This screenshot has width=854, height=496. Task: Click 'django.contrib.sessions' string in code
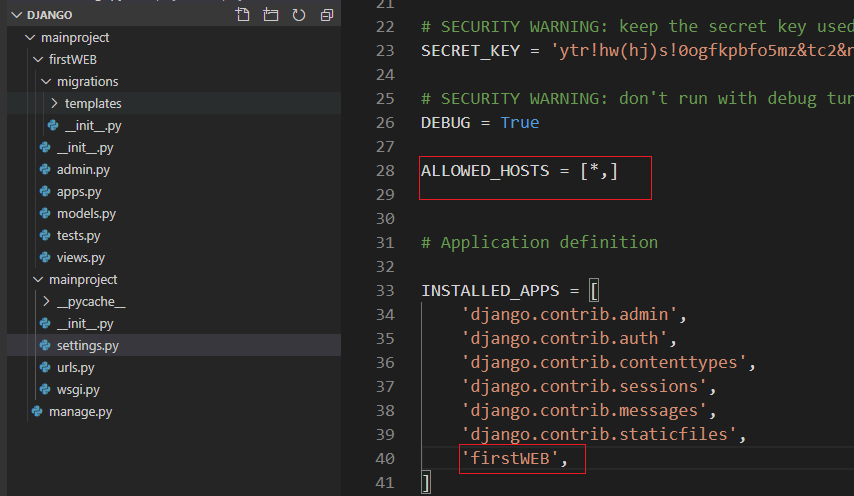(584, 387)
